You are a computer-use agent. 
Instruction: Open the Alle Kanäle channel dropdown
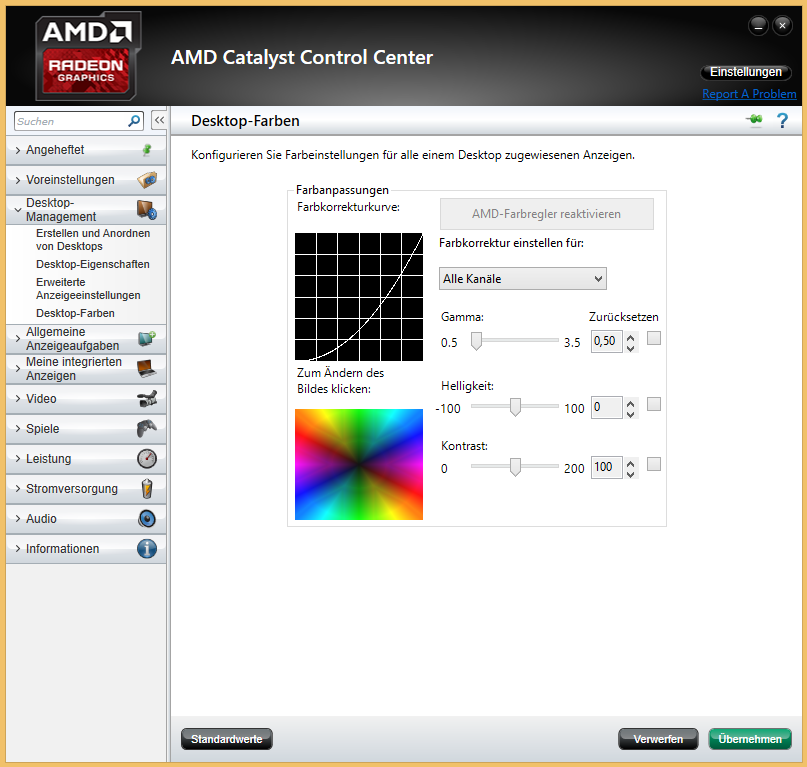pyautogui.click(x=522, y=278)
